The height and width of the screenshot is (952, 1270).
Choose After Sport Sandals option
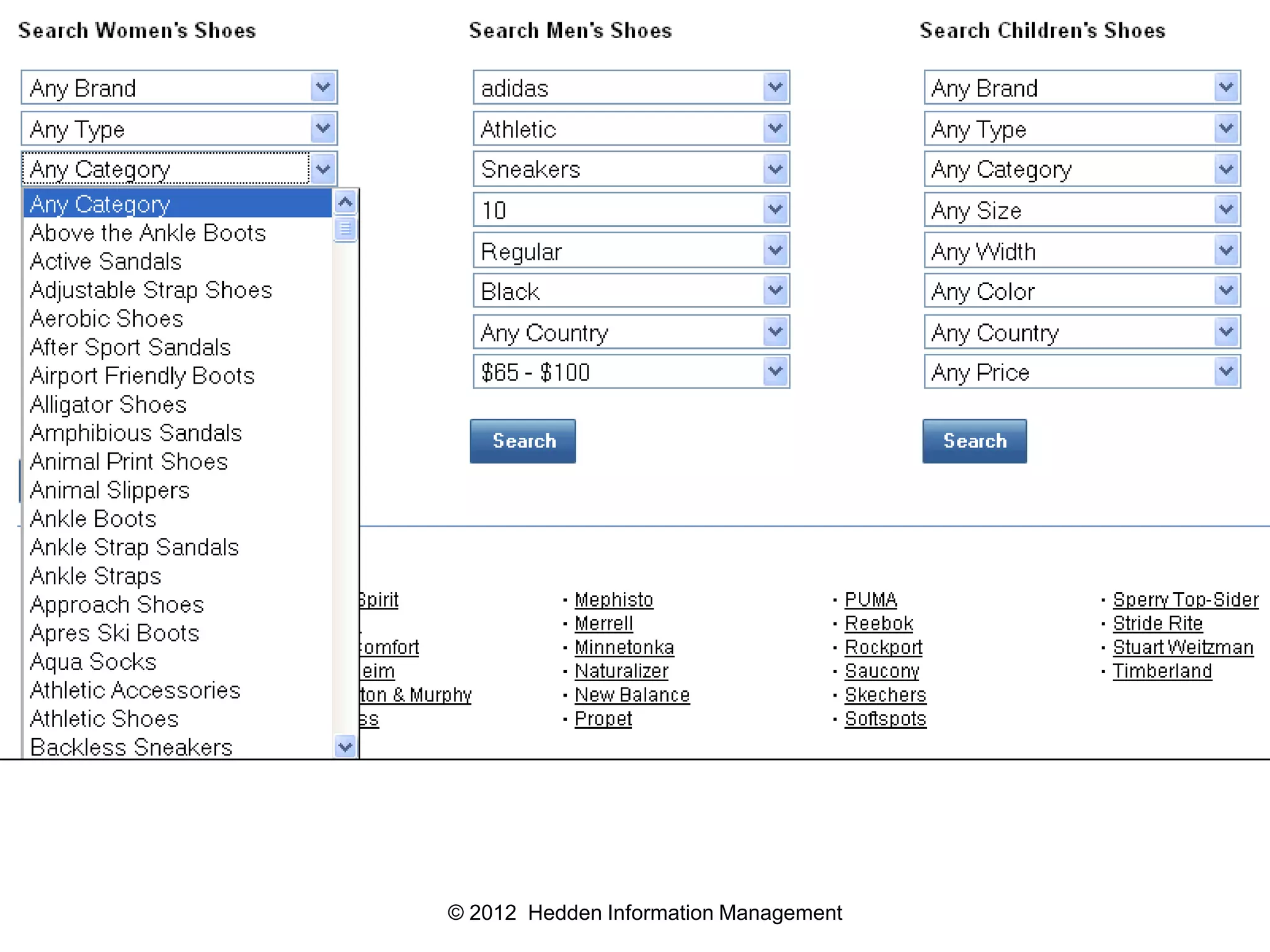click(x=177, y=347)
